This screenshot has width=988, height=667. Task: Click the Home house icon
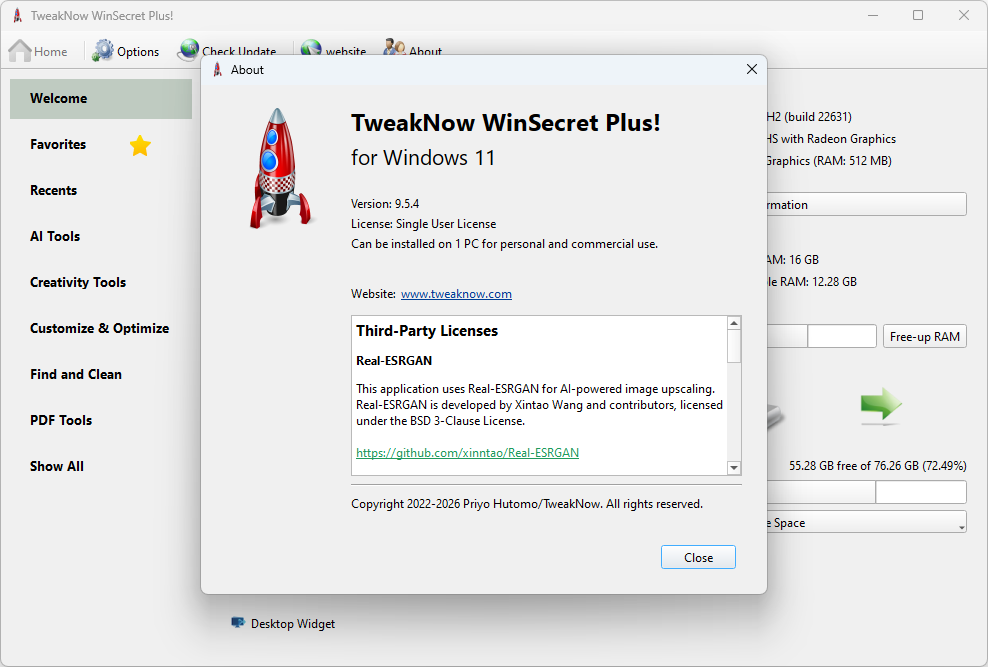click(x=20, y=50)
